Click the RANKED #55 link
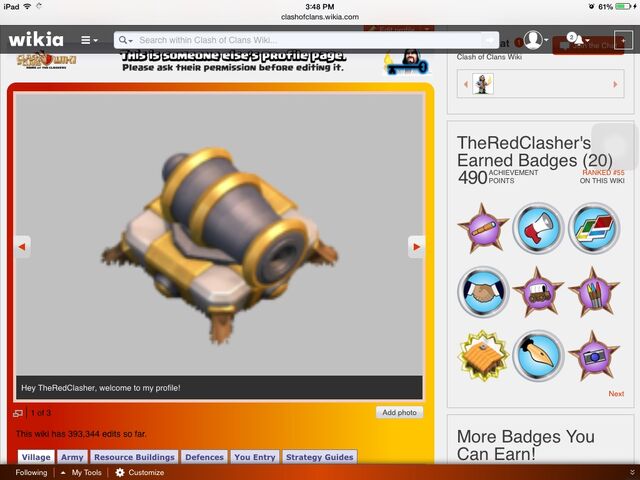The image size is (640, 480). [603, 173]
